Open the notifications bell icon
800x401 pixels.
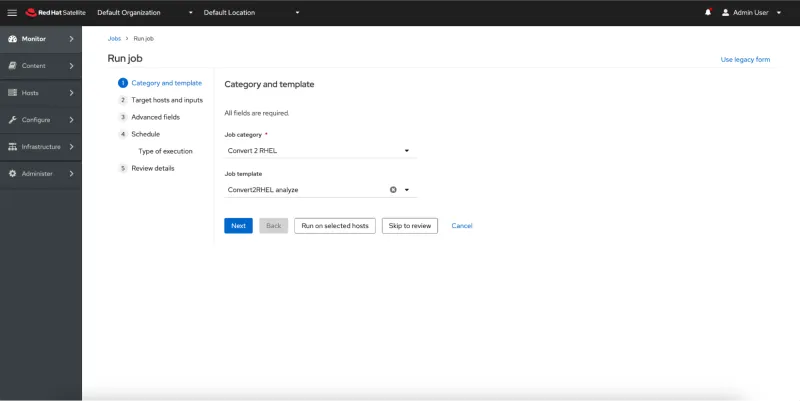click(708, 12)
